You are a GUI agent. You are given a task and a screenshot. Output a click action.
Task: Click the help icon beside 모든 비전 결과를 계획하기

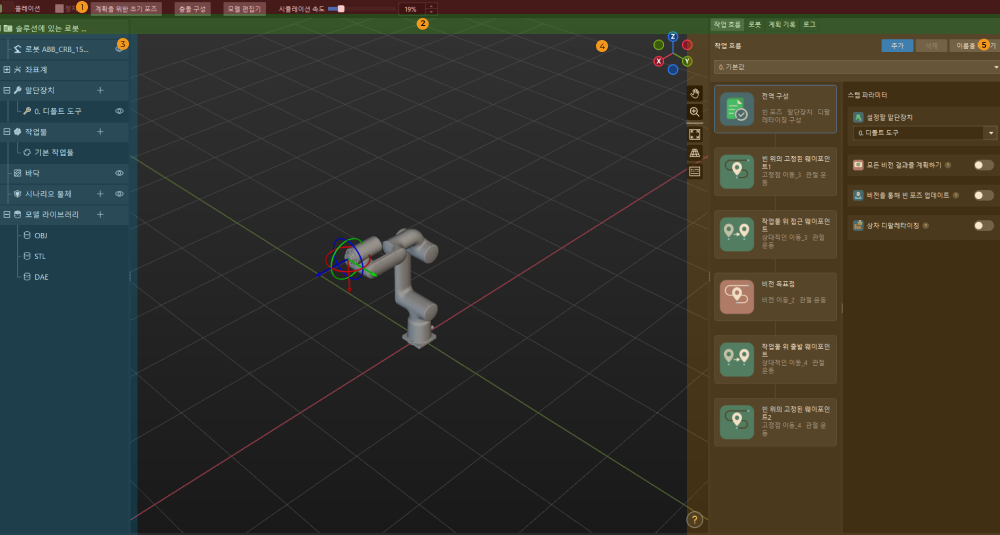point(948,165)
